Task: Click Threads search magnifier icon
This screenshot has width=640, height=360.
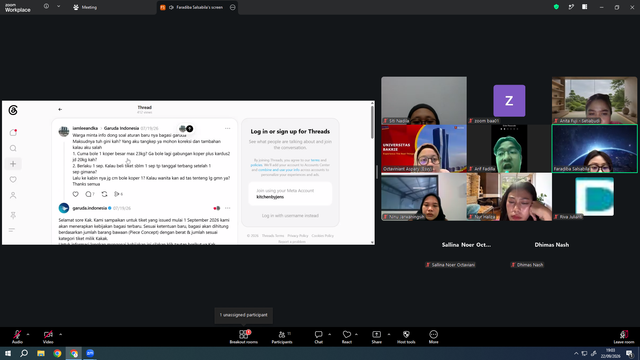Action: pos(13,148)
